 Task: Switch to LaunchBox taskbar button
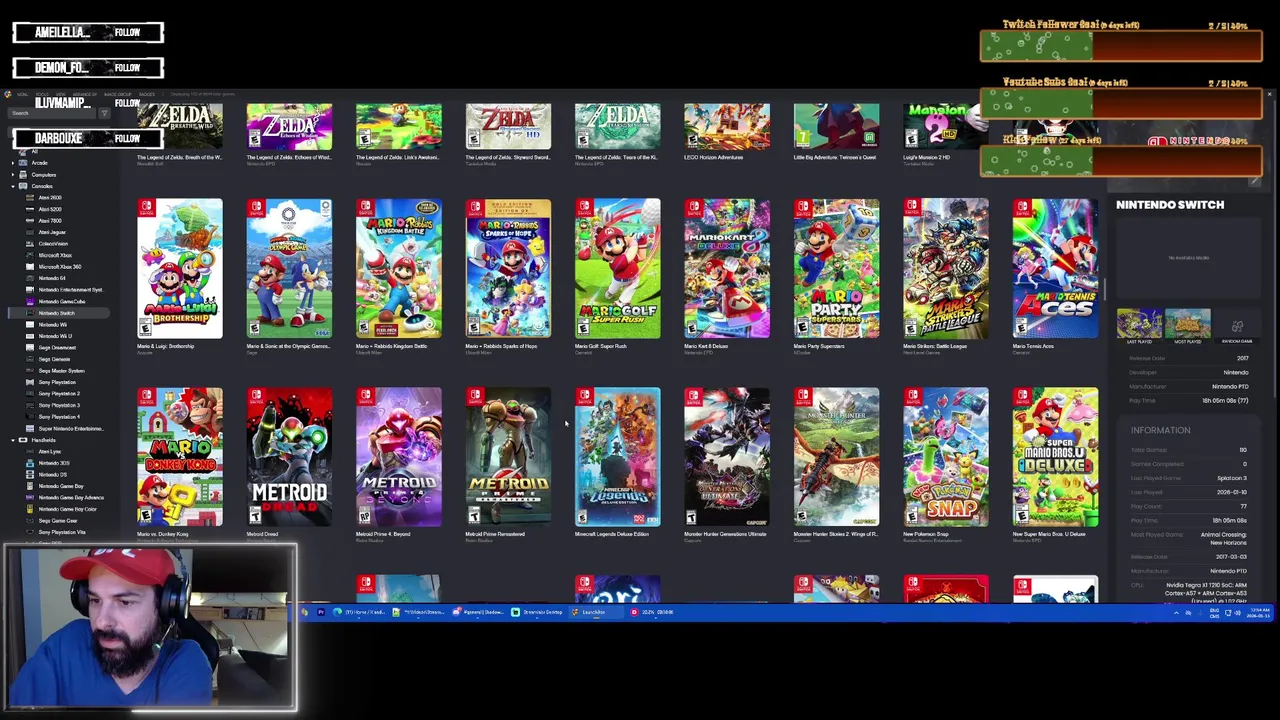(x=596, y=612)
